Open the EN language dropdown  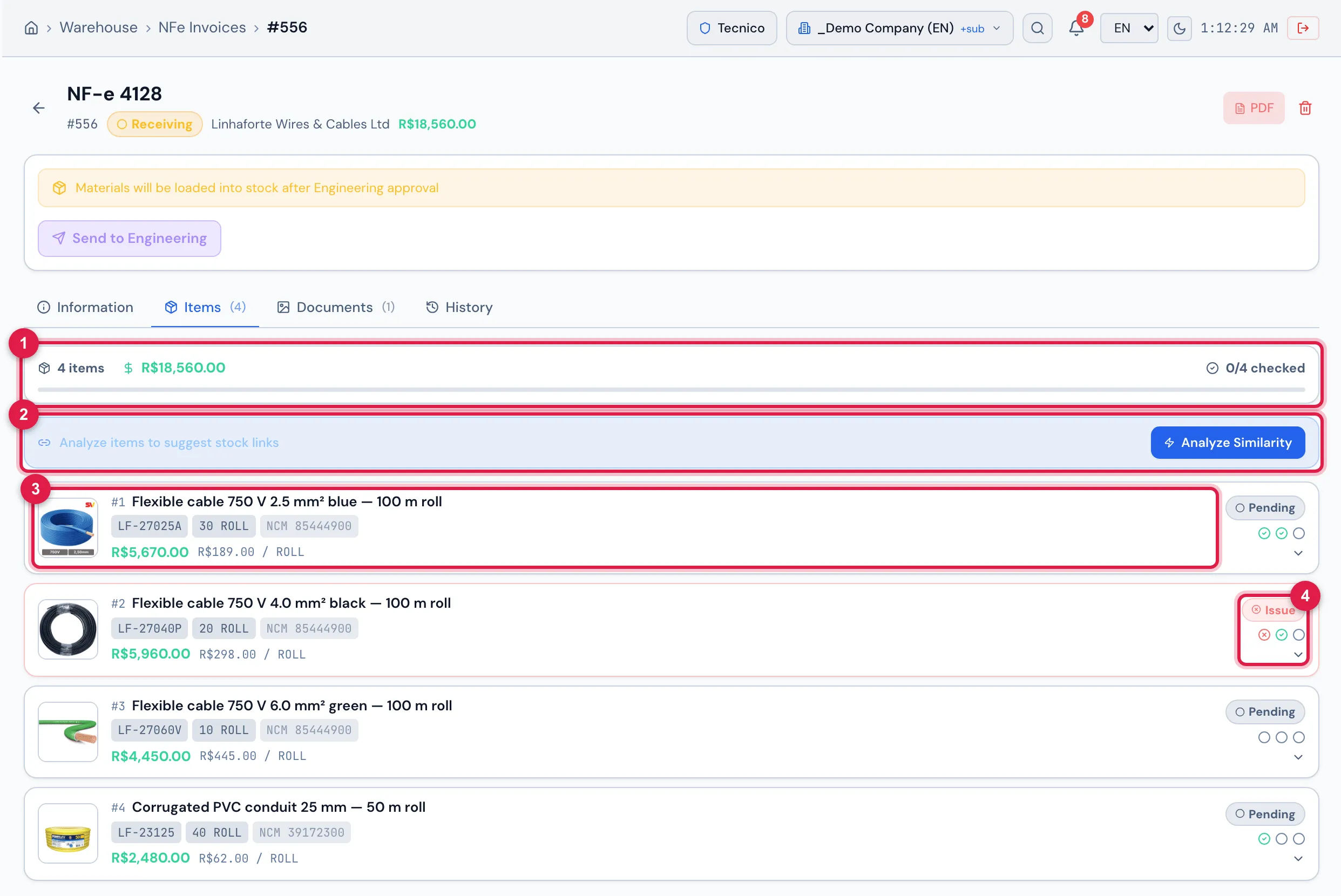coord(1129,28)
